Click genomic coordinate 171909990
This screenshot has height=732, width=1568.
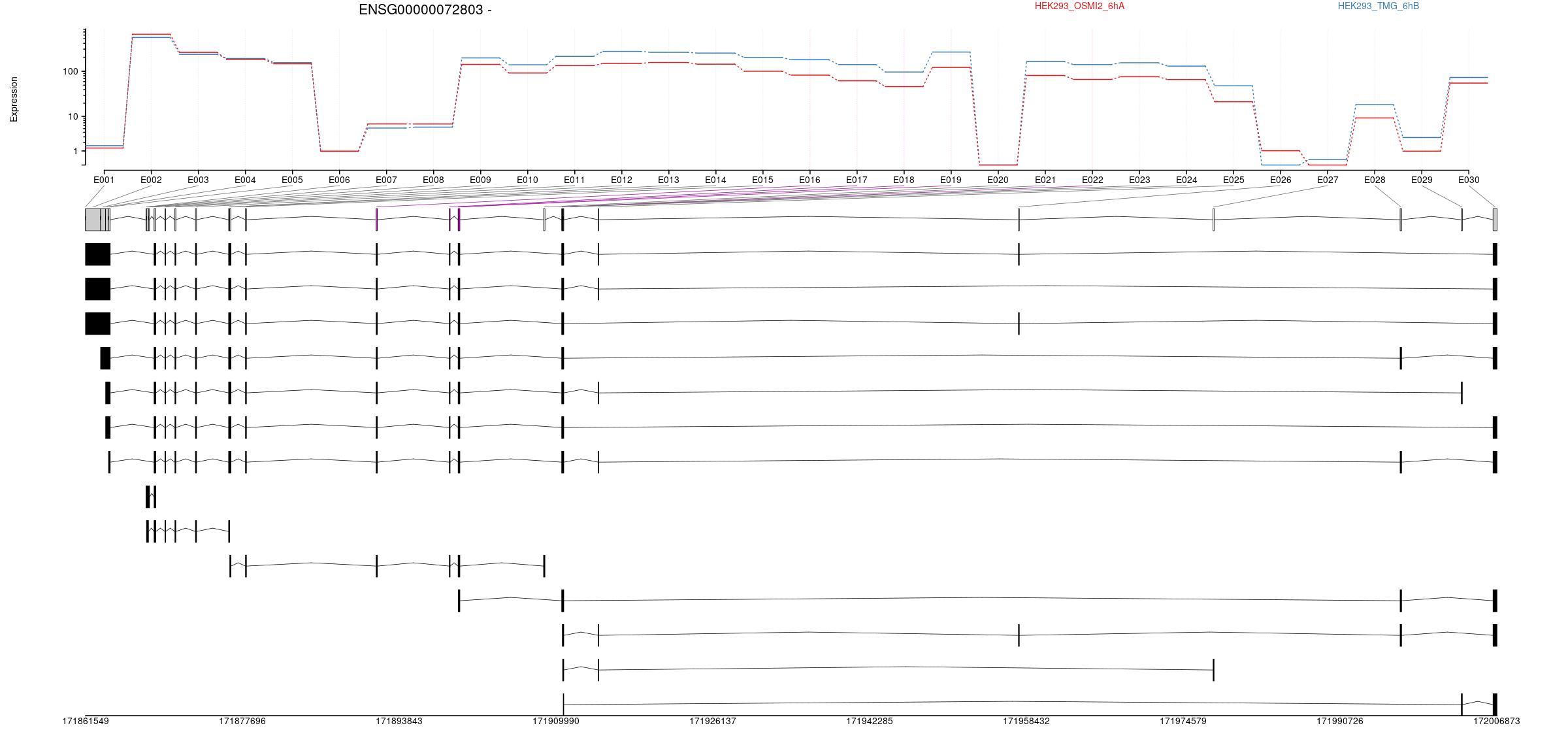[556, 722]
